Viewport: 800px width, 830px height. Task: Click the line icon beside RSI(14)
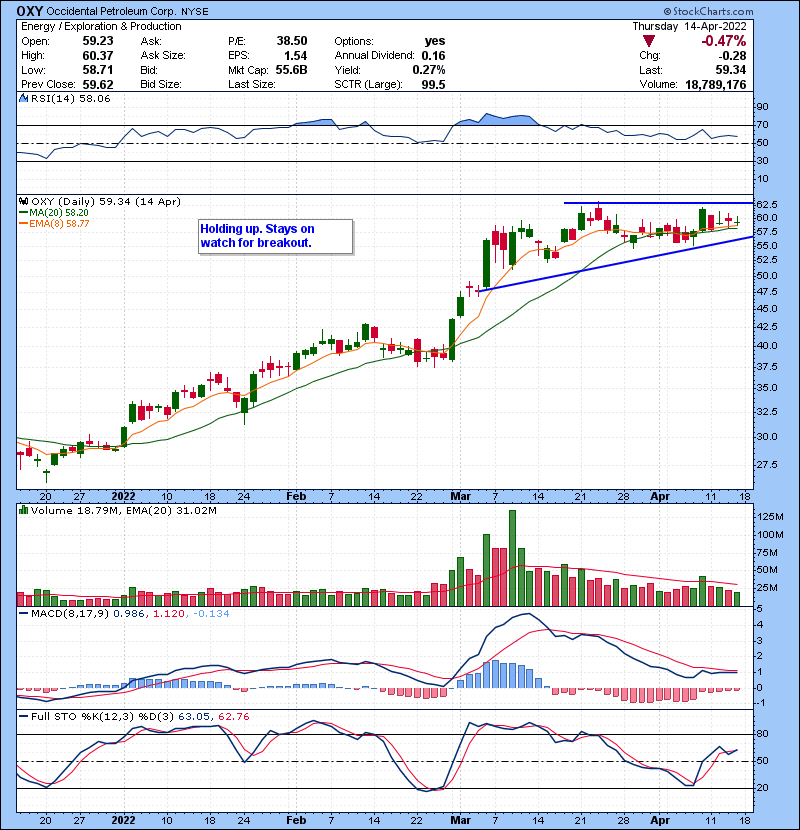[x=23, y=98]
